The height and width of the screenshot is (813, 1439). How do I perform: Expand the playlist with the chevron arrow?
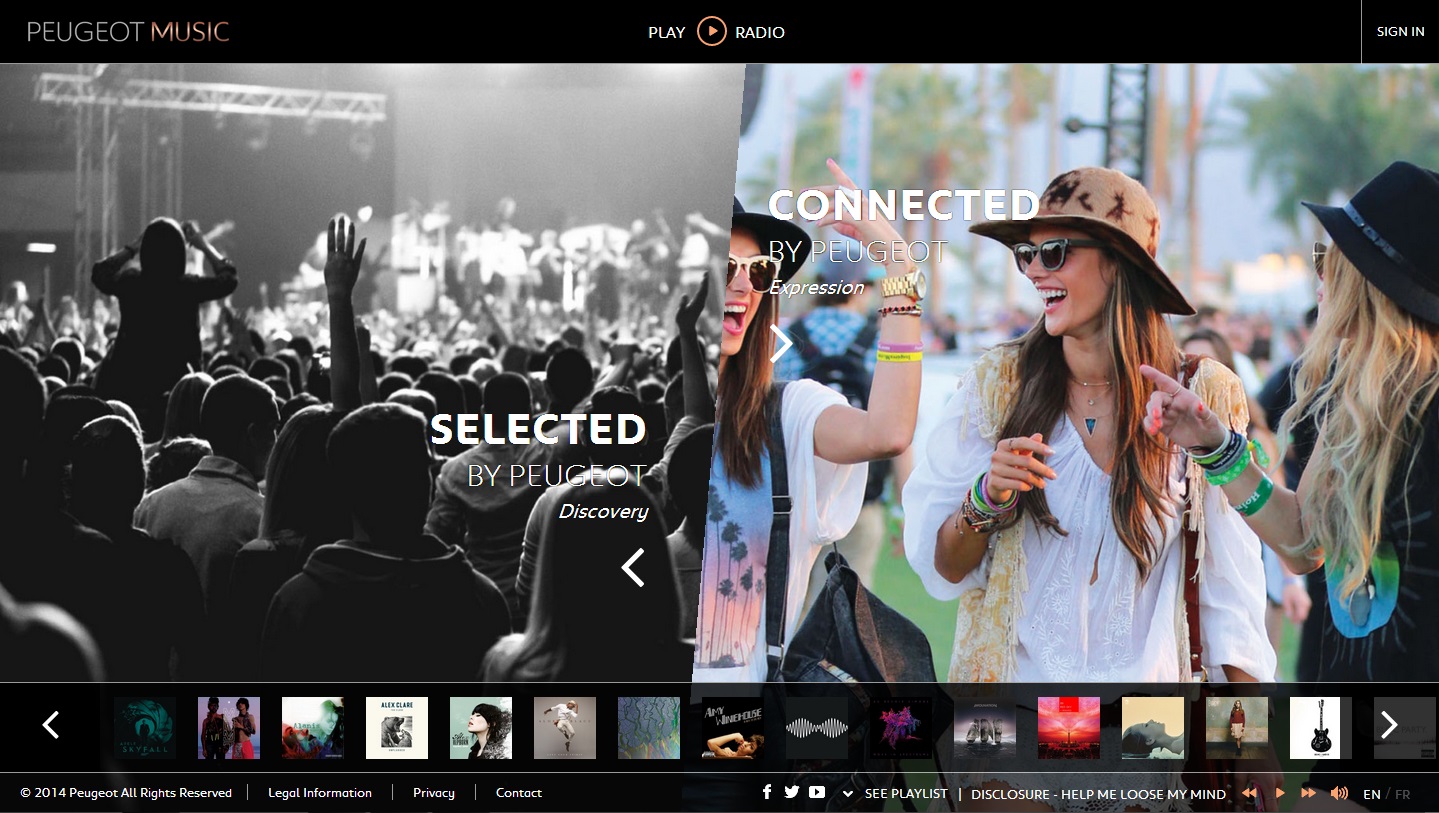[848, 794]
